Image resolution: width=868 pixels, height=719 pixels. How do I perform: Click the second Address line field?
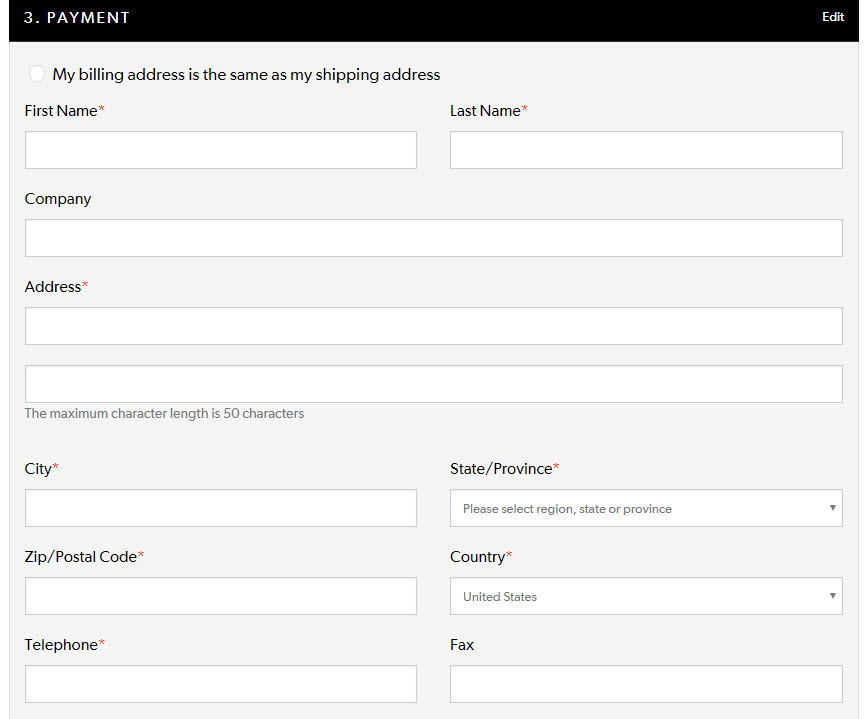coord(433,384)
